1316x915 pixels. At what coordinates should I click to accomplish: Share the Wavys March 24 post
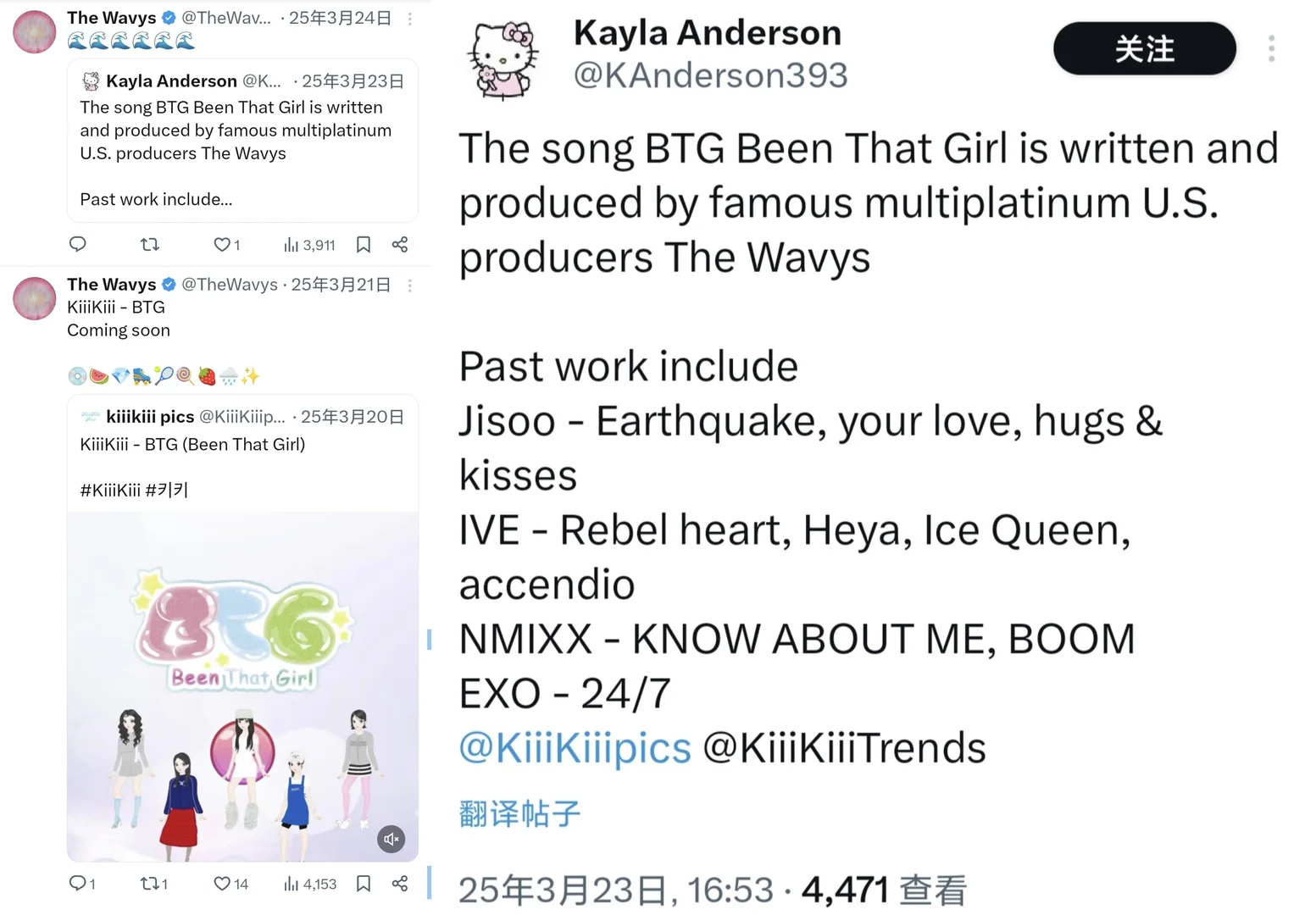pos(400,245)
